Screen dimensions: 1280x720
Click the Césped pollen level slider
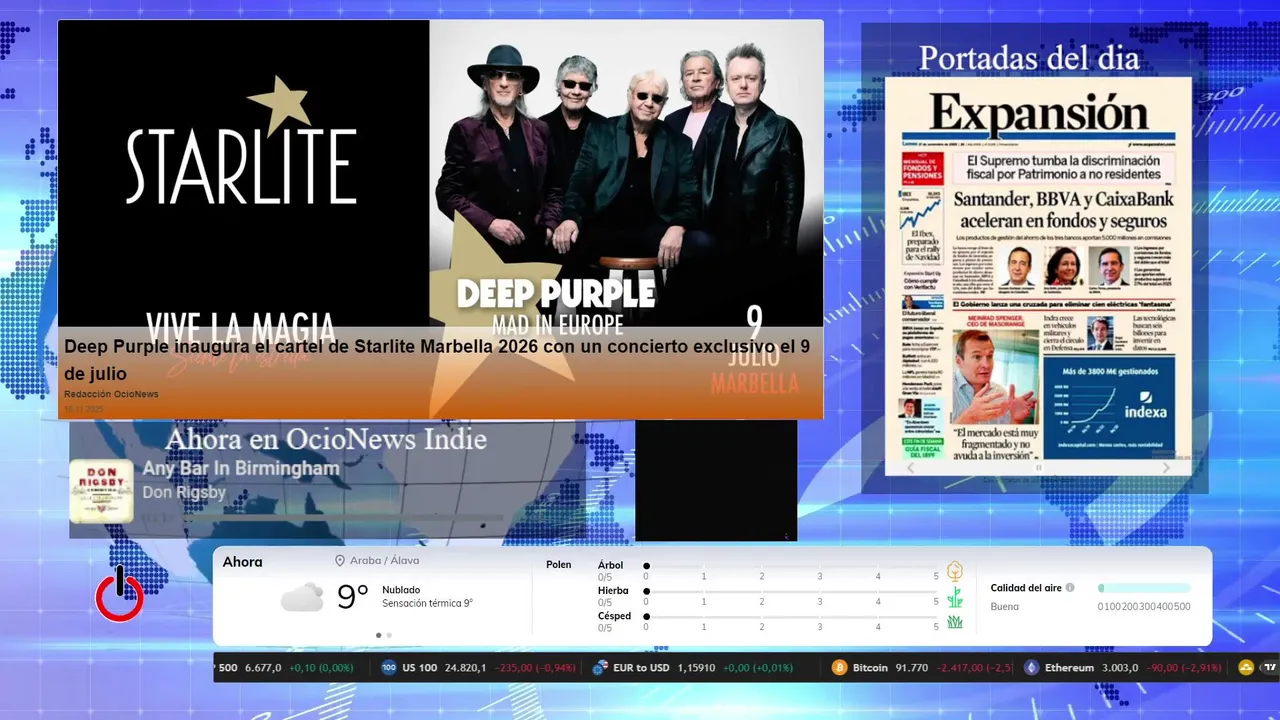click(x=791, y=618)
